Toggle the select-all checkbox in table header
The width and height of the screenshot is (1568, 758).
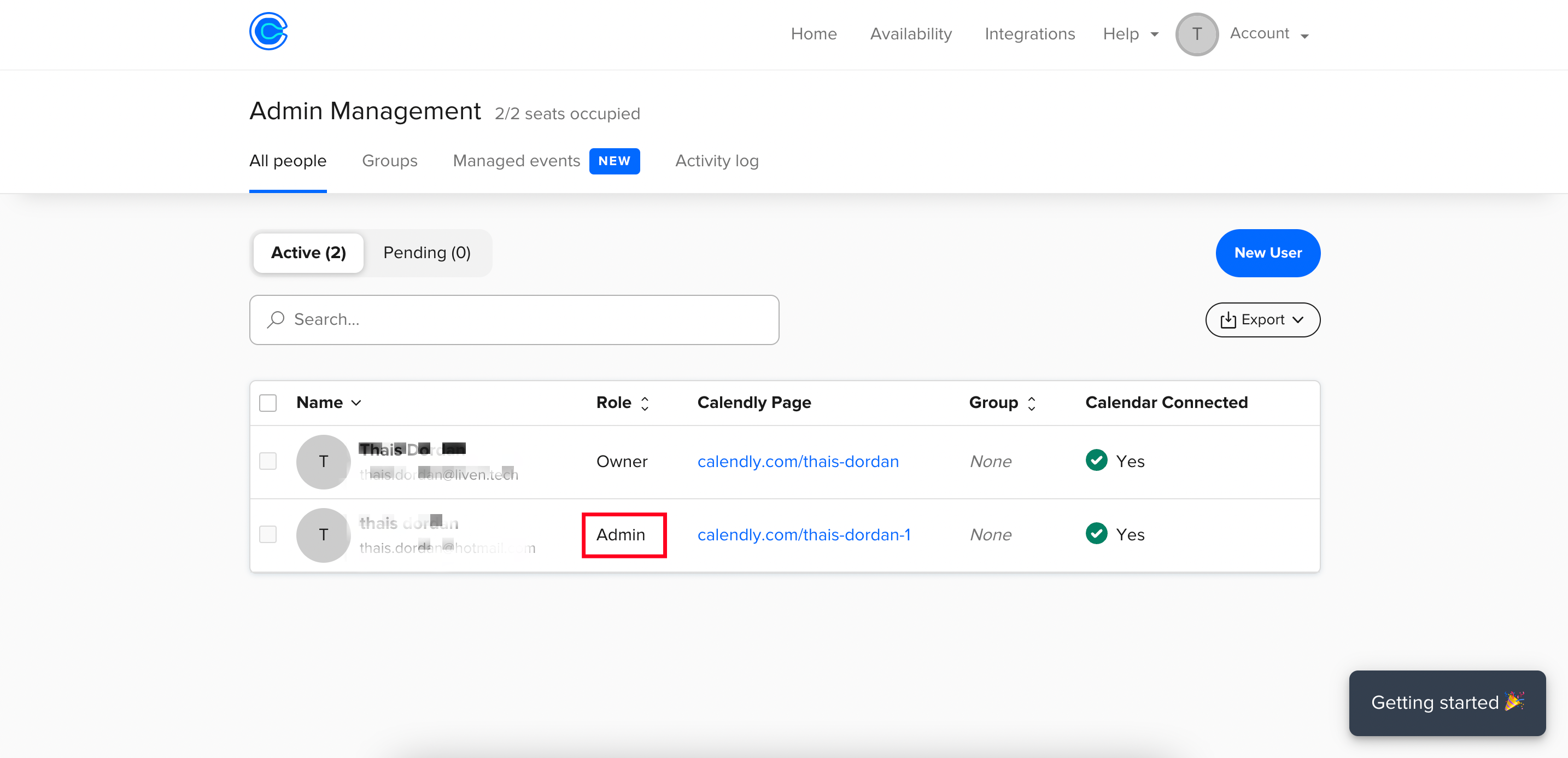(x=268, y=403)
